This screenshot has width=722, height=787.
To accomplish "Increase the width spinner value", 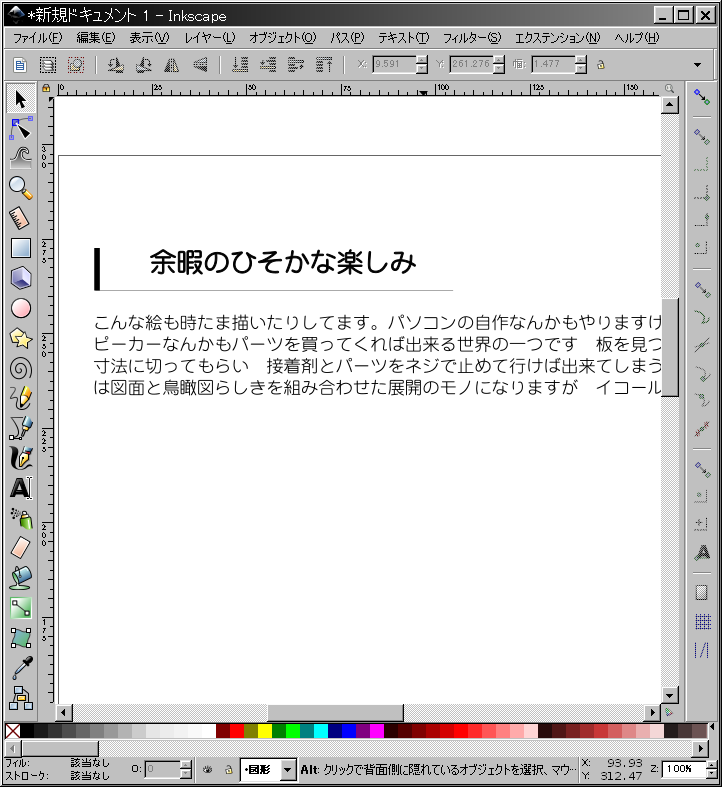I will (581, 60).
